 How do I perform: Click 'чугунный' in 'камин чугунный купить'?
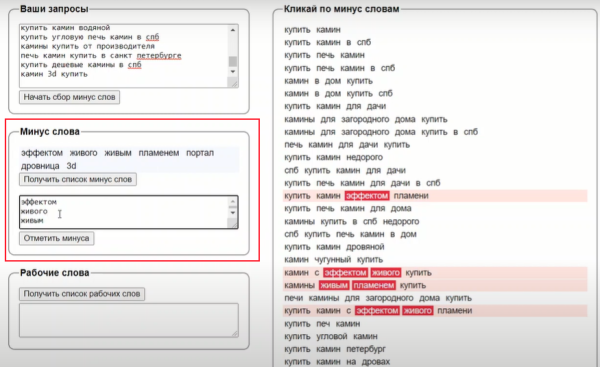tap(333, 260)
